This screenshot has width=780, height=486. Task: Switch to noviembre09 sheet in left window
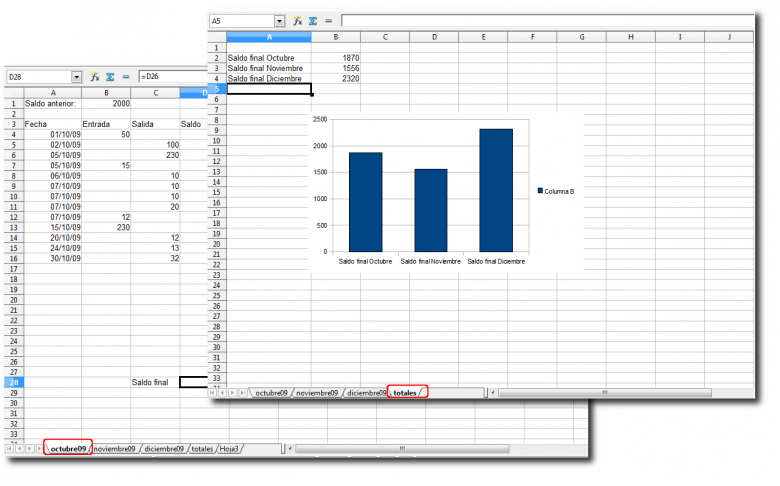click(114, 449)
